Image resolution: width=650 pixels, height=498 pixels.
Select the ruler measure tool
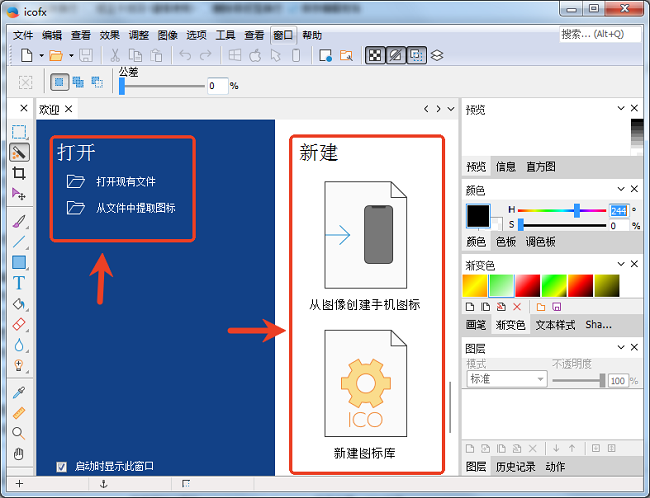pos(19,413)
